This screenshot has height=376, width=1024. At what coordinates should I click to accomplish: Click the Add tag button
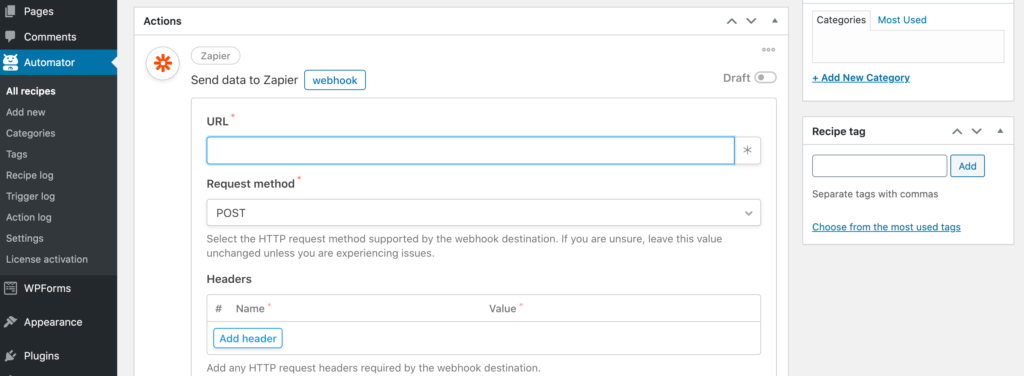pyautogui.click(x=967, y=166)
